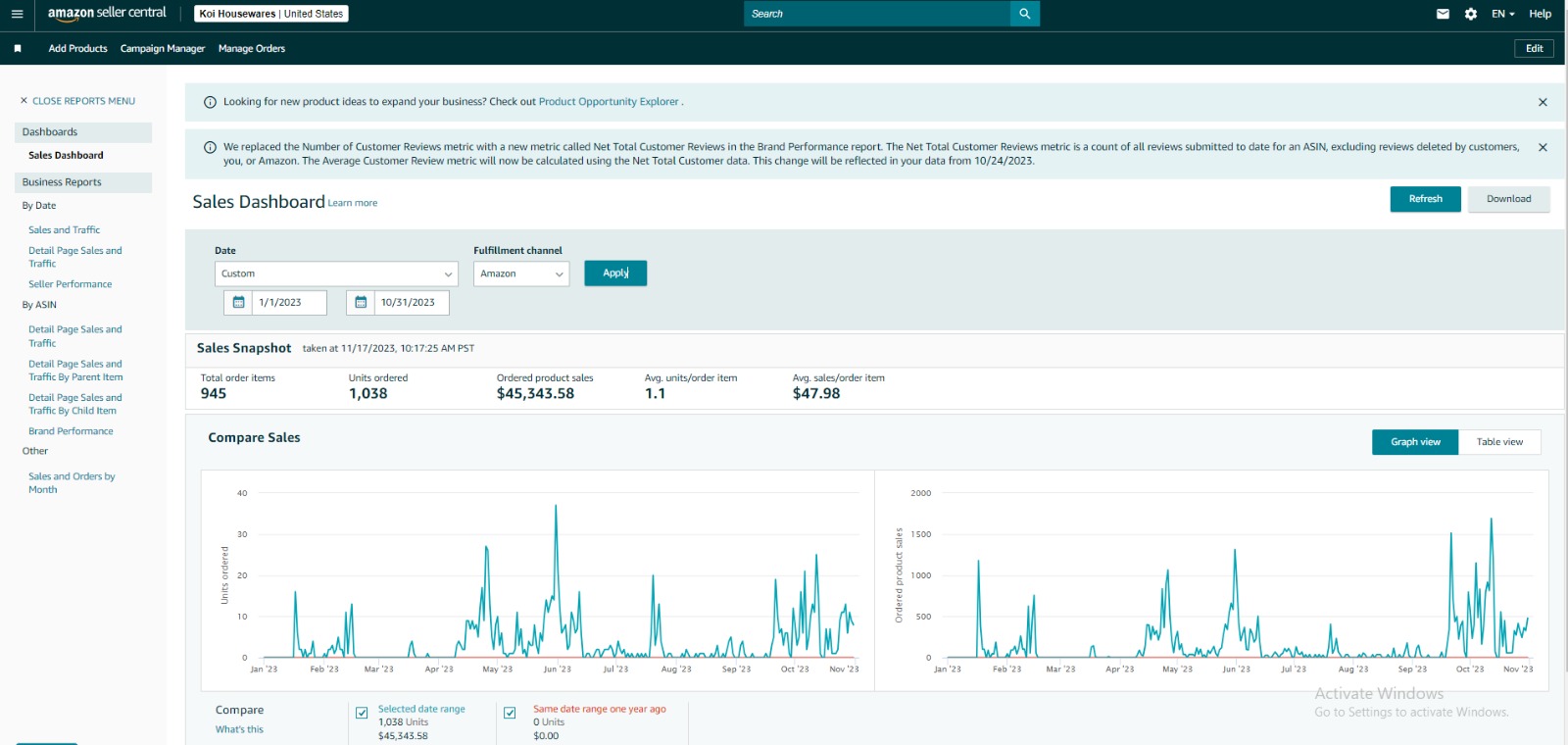Select Business Reports section header

tap(83, 182)
